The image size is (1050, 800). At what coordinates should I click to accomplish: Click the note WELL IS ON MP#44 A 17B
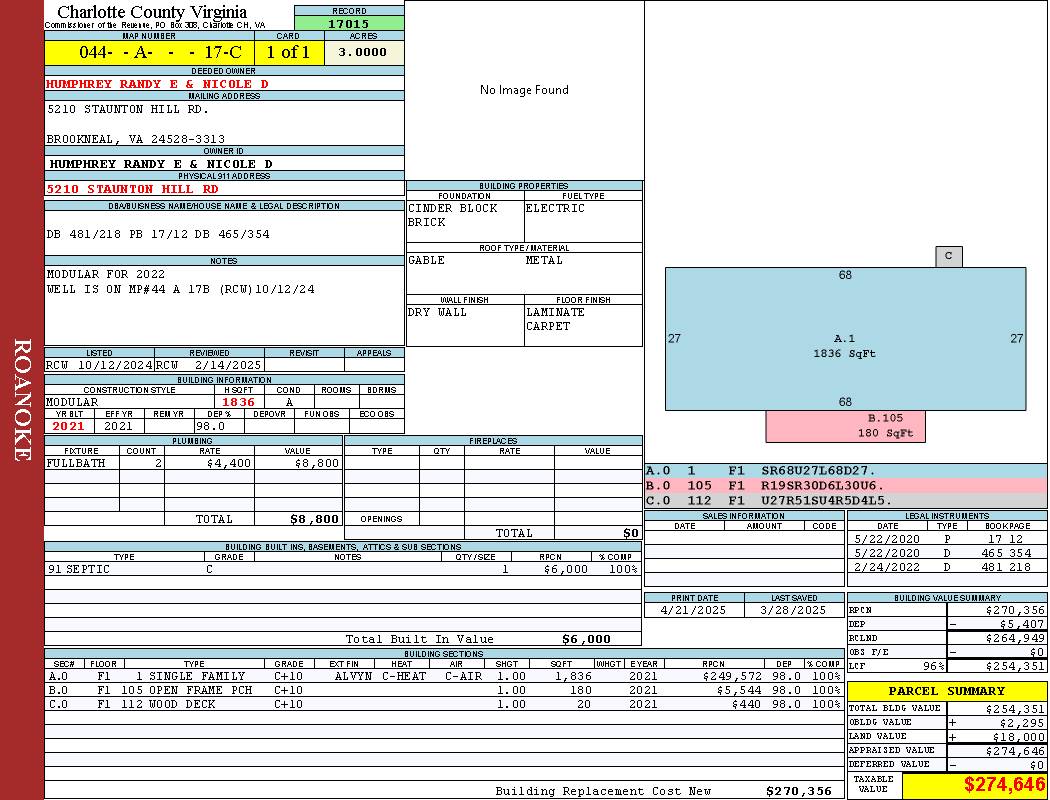pyautogui.click(x=180, y=289)
